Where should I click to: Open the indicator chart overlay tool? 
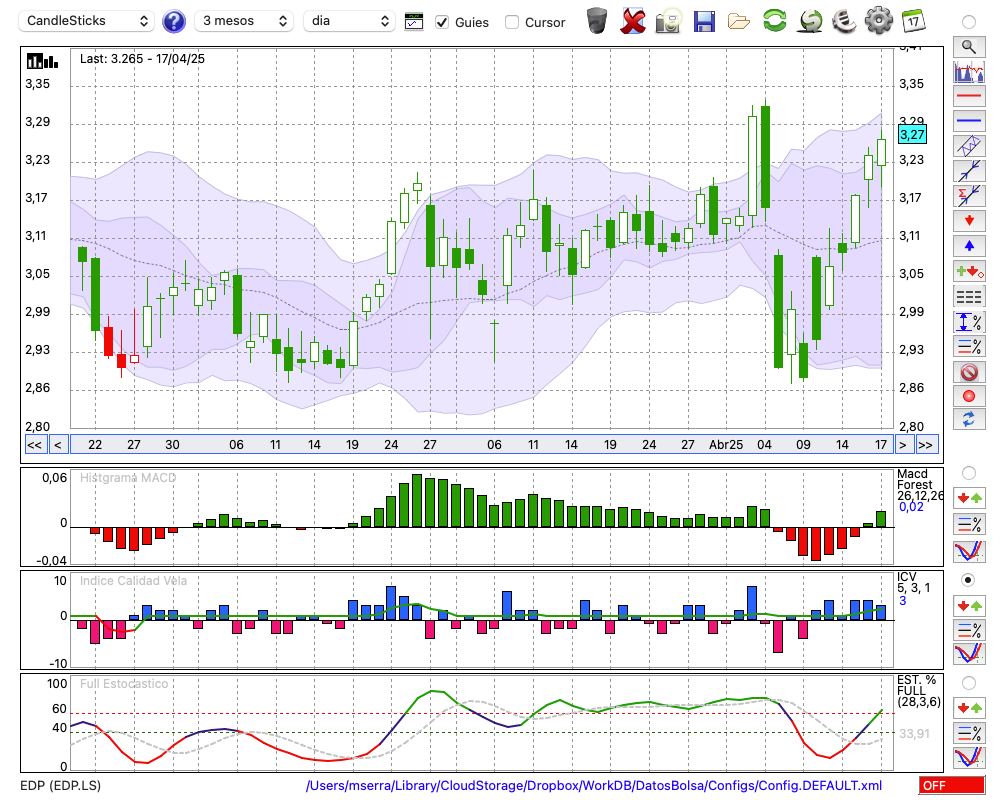[x=969, y=71]
